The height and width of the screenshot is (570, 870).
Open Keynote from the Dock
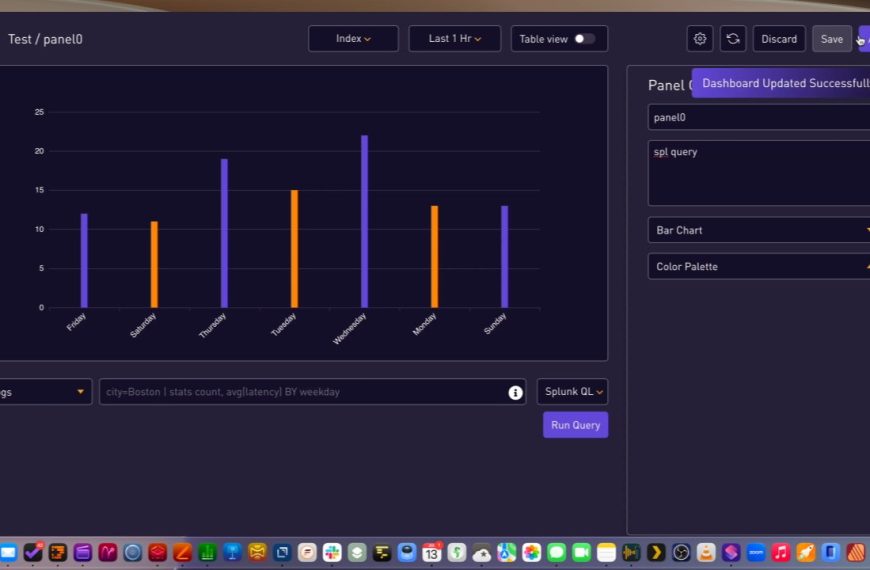tap(232, 552)
